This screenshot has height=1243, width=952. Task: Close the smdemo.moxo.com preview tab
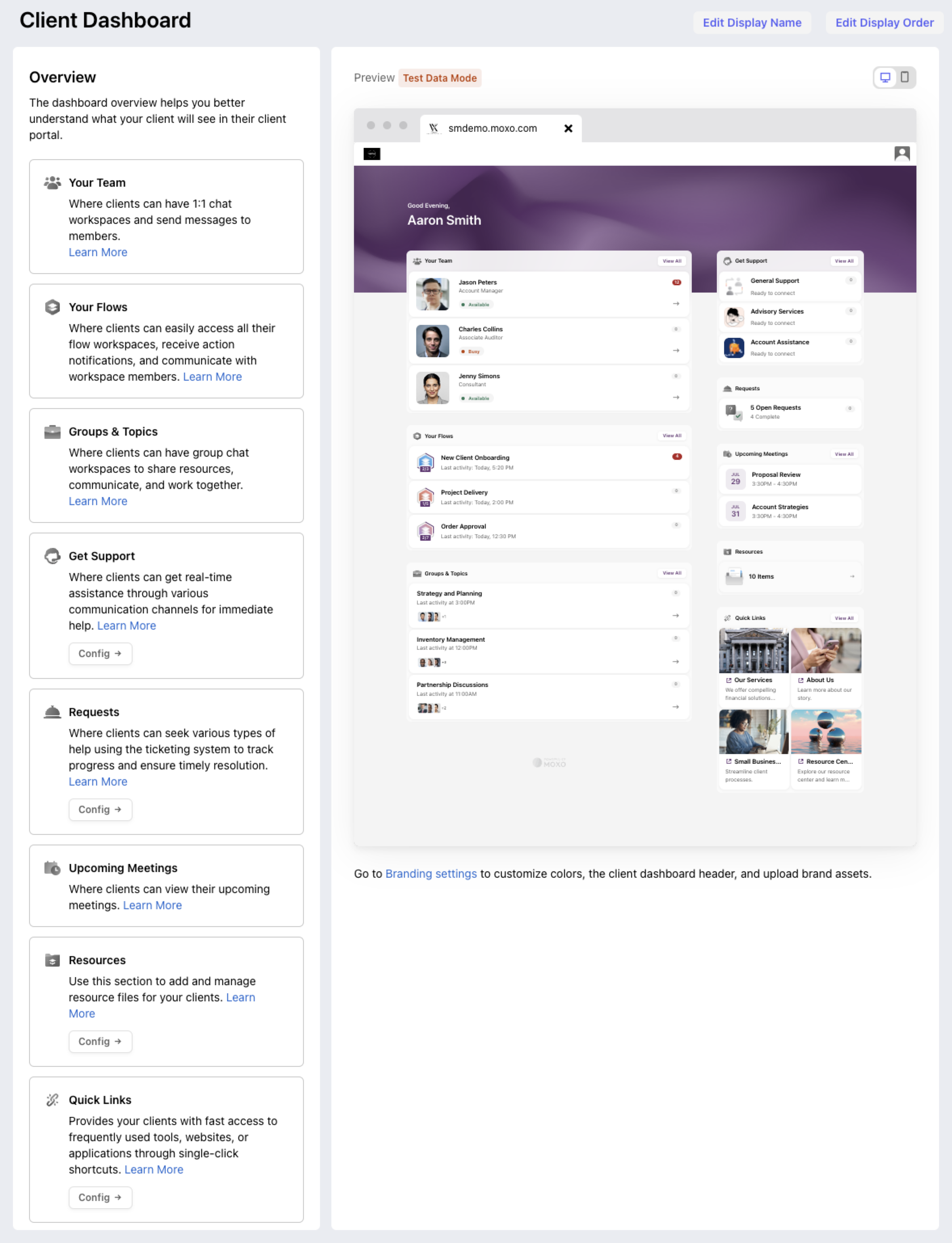click(568, 129)
